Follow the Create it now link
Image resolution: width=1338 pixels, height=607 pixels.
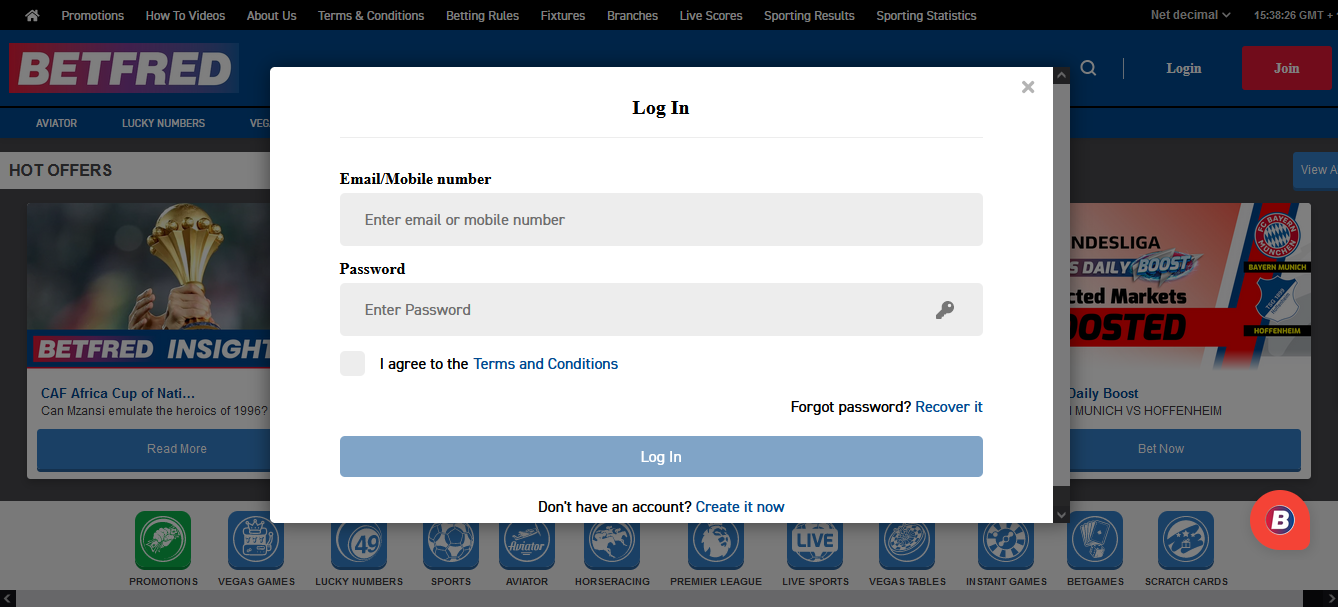(x=740, y=507)
